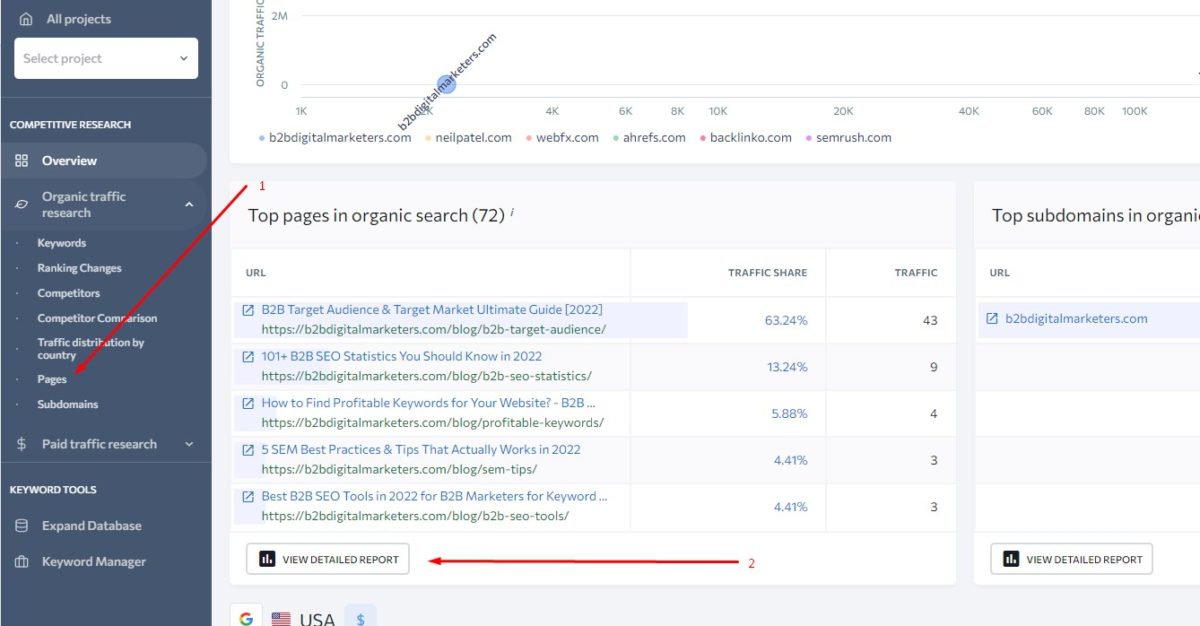Click the USA flag location selector
1200x626 pixels.
[x=281, y=617]
